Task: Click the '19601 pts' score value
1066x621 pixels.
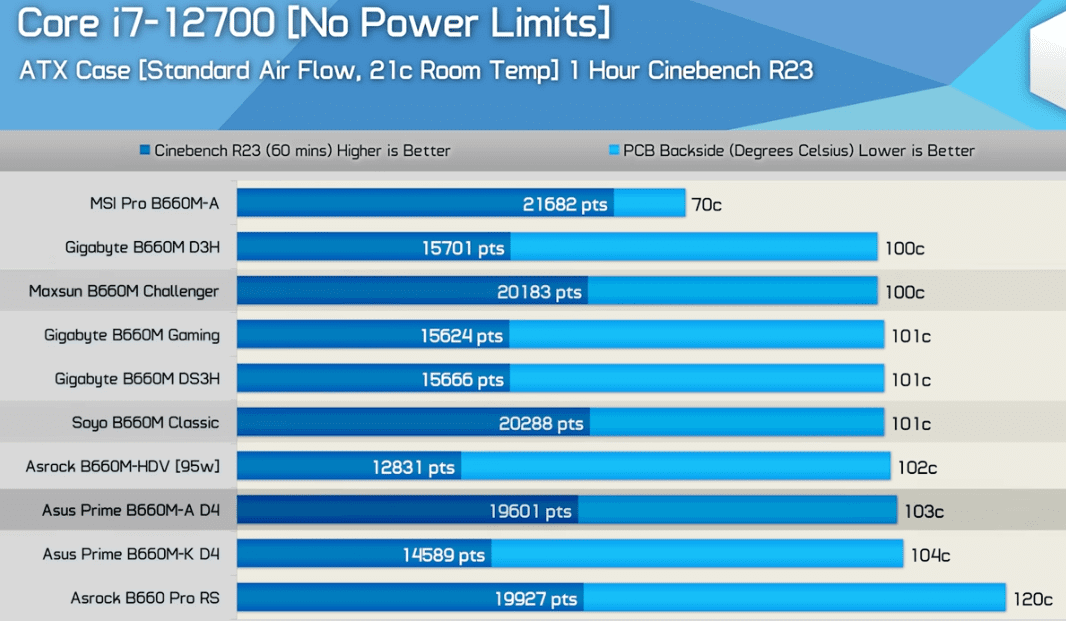Action: point(530,511)
